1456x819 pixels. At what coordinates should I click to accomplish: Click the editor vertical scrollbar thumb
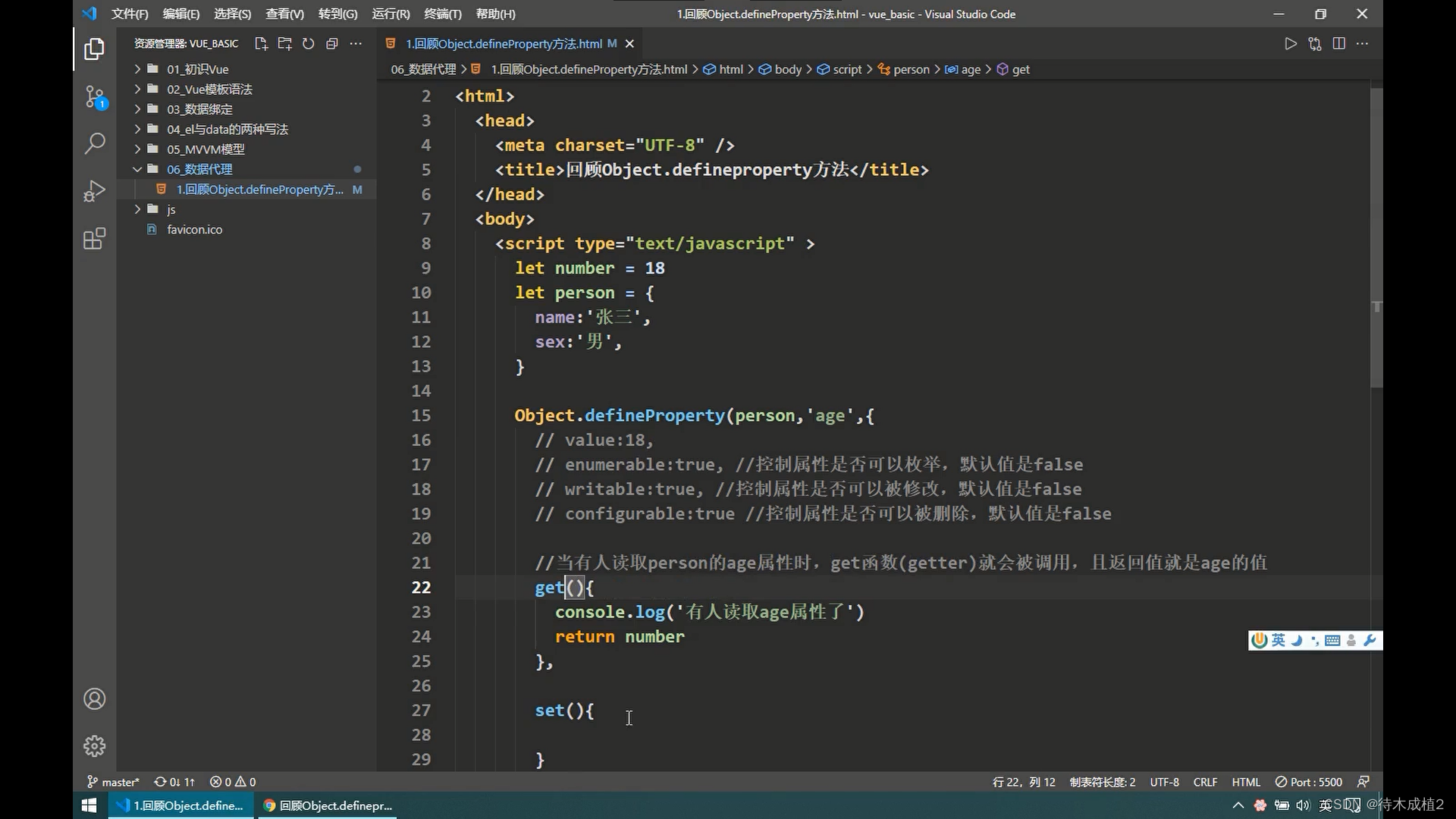1376,238
